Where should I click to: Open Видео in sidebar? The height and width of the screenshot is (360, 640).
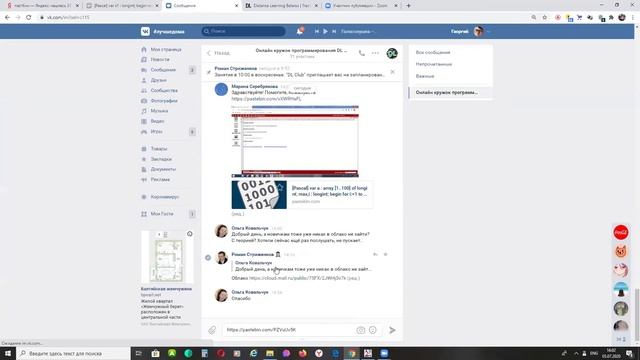coord(157,121)
